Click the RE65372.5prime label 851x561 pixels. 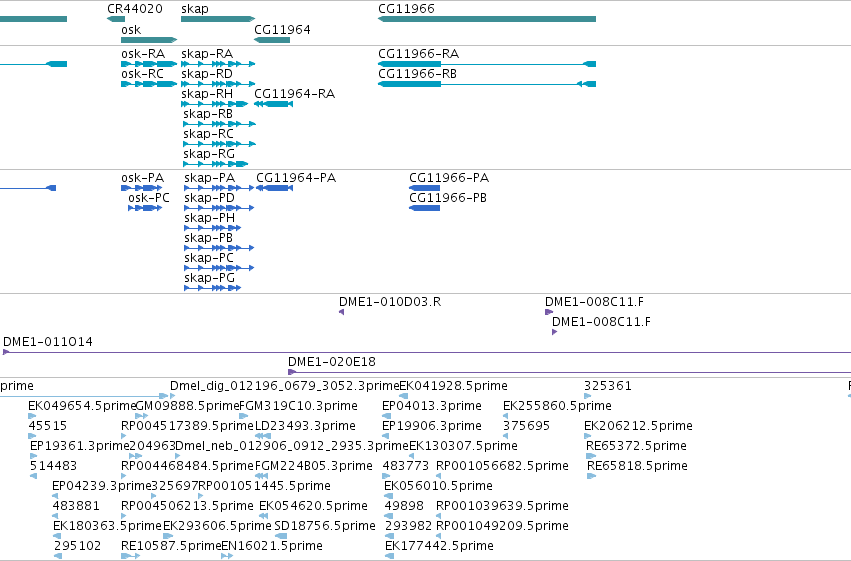[637, 447]
